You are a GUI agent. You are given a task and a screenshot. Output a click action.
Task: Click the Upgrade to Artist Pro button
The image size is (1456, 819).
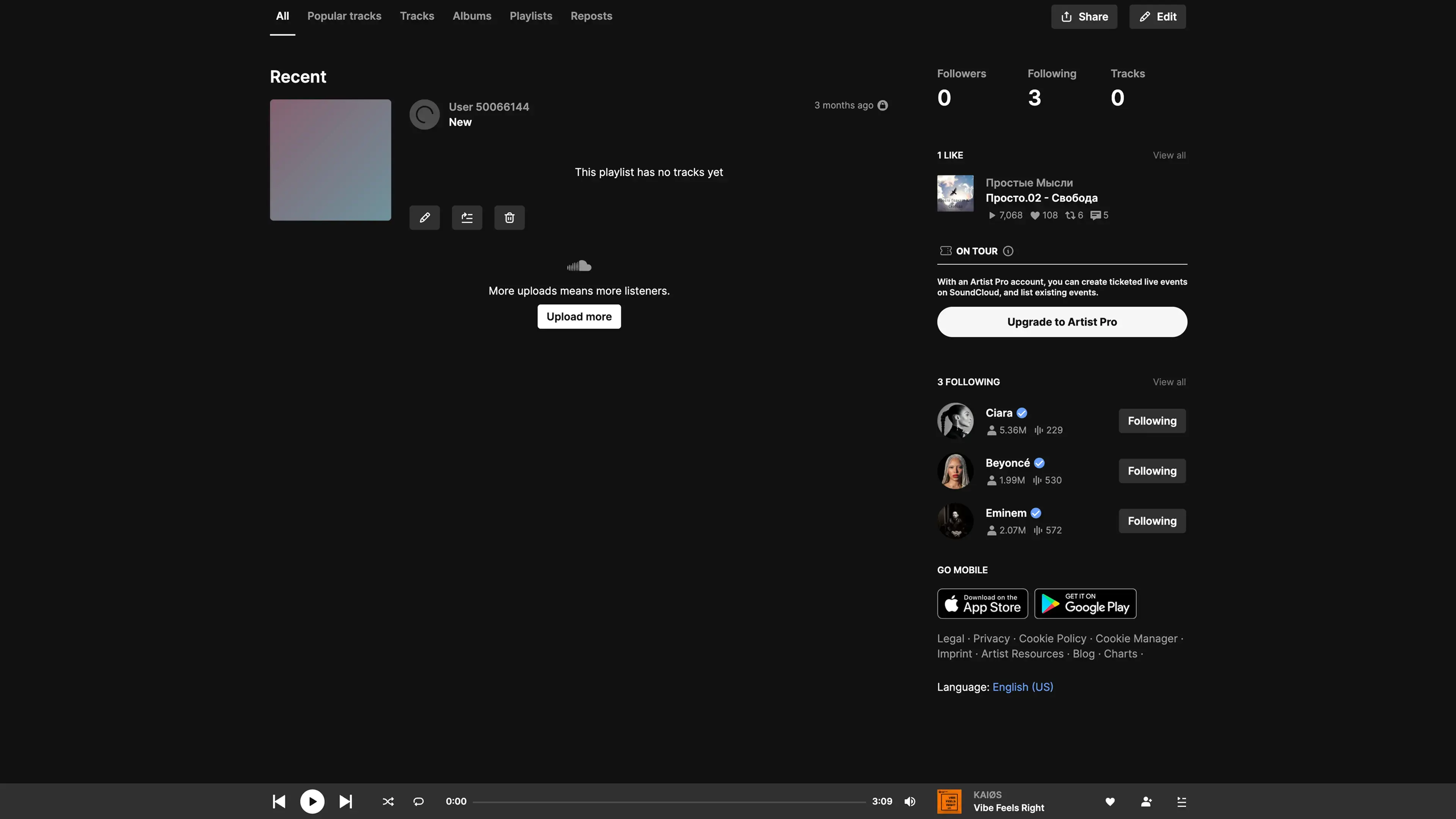1062,322
